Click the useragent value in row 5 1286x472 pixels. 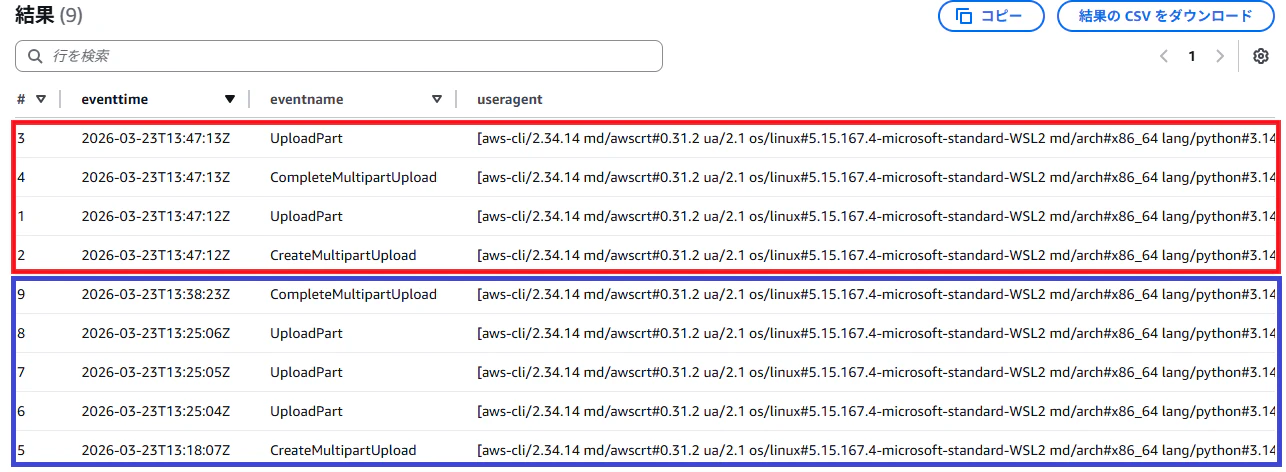(878, 450)
